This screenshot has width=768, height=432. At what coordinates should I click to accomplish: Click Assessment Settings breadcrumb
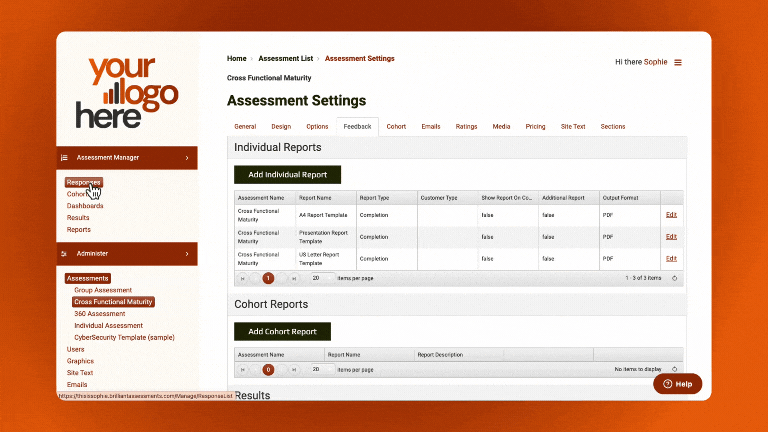point(360,59)
